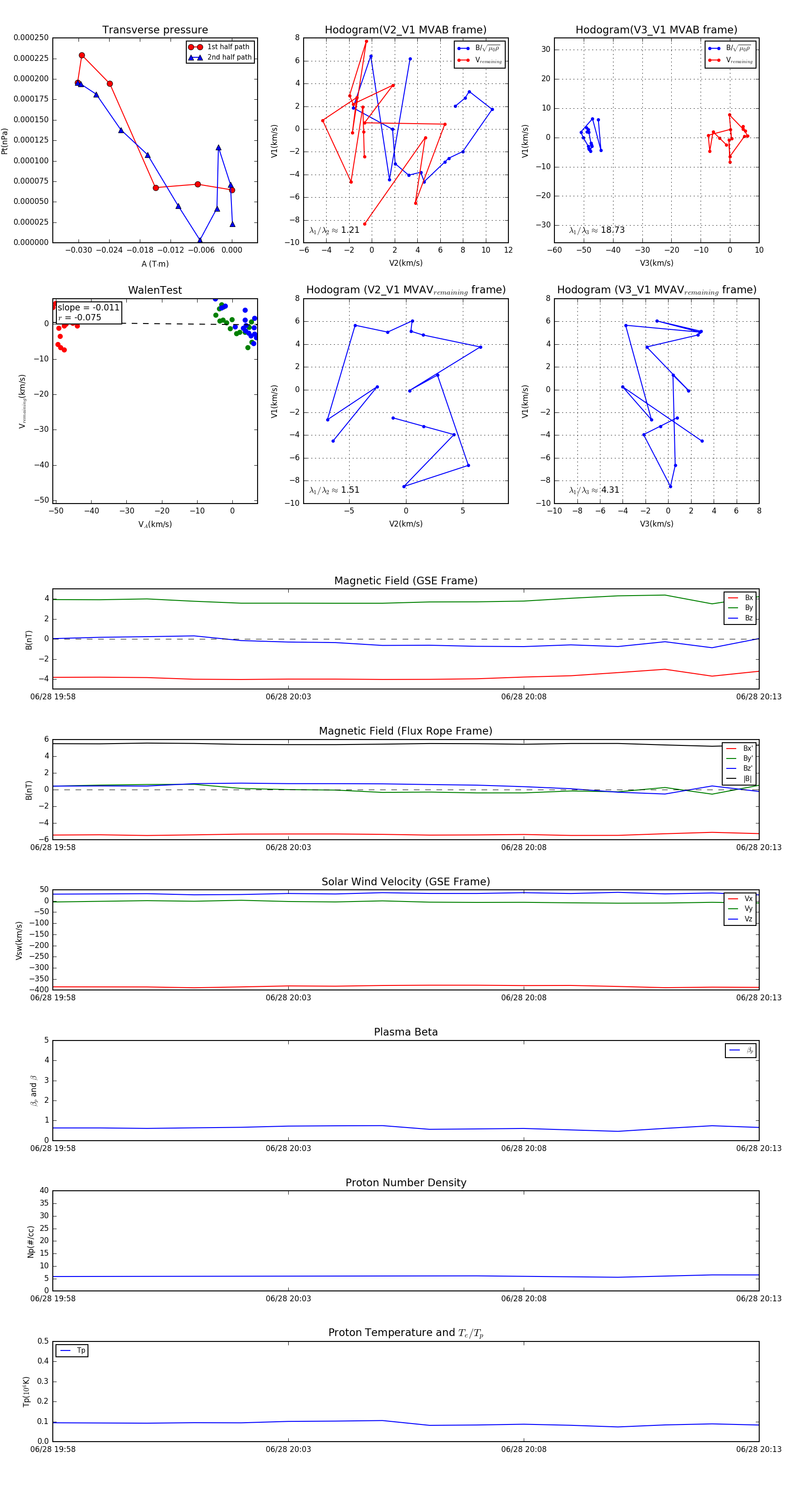Click the "Pt(nPa)" y-axis label
The image size is (812, 1489).
[5, 141]
